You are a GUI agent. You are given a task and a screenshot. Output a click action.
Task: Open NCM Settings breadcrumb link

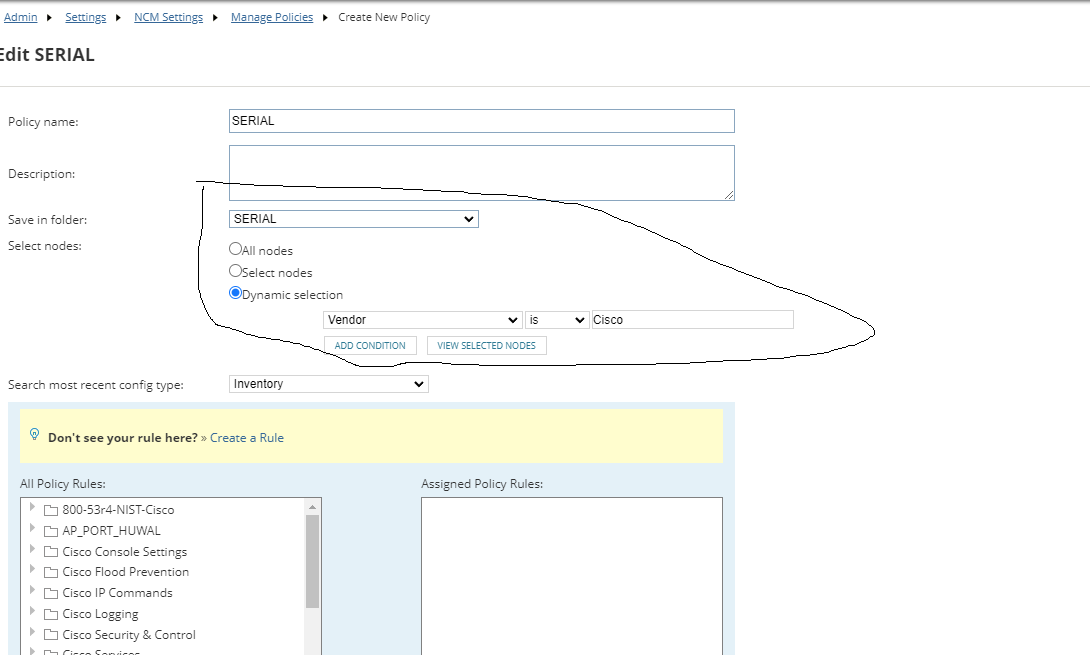[x=168, y=17]
